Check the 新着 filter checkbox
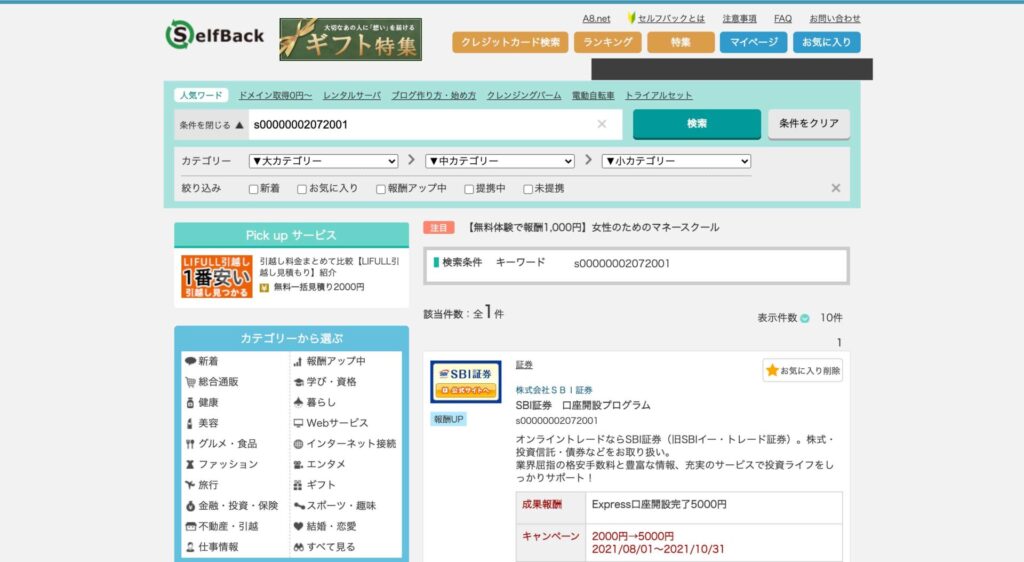 click(x=253, y=189)
